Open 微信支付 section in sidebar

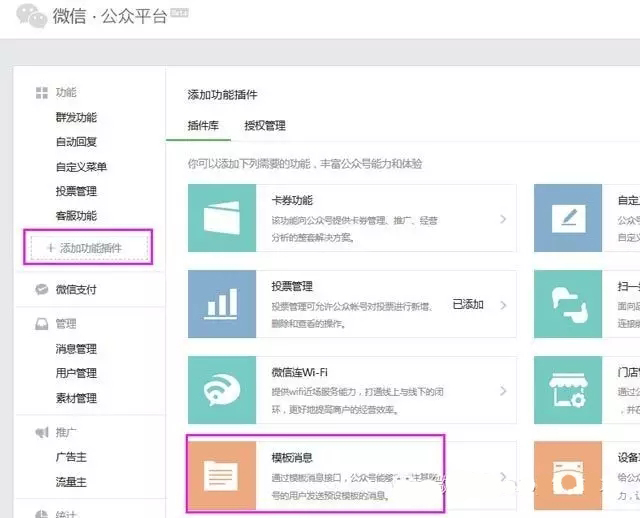76,290
